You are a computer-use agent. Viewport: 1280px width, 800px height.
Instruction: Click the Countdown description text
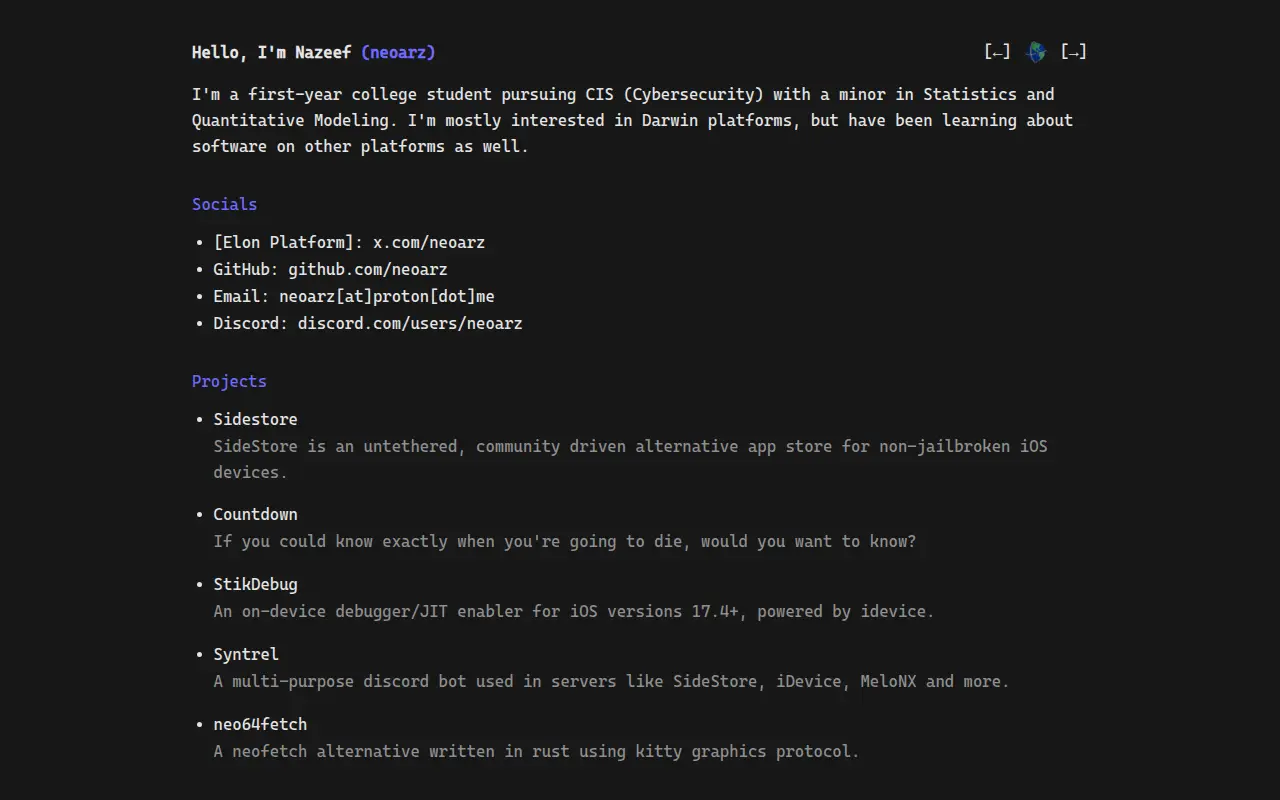point(564,541)
